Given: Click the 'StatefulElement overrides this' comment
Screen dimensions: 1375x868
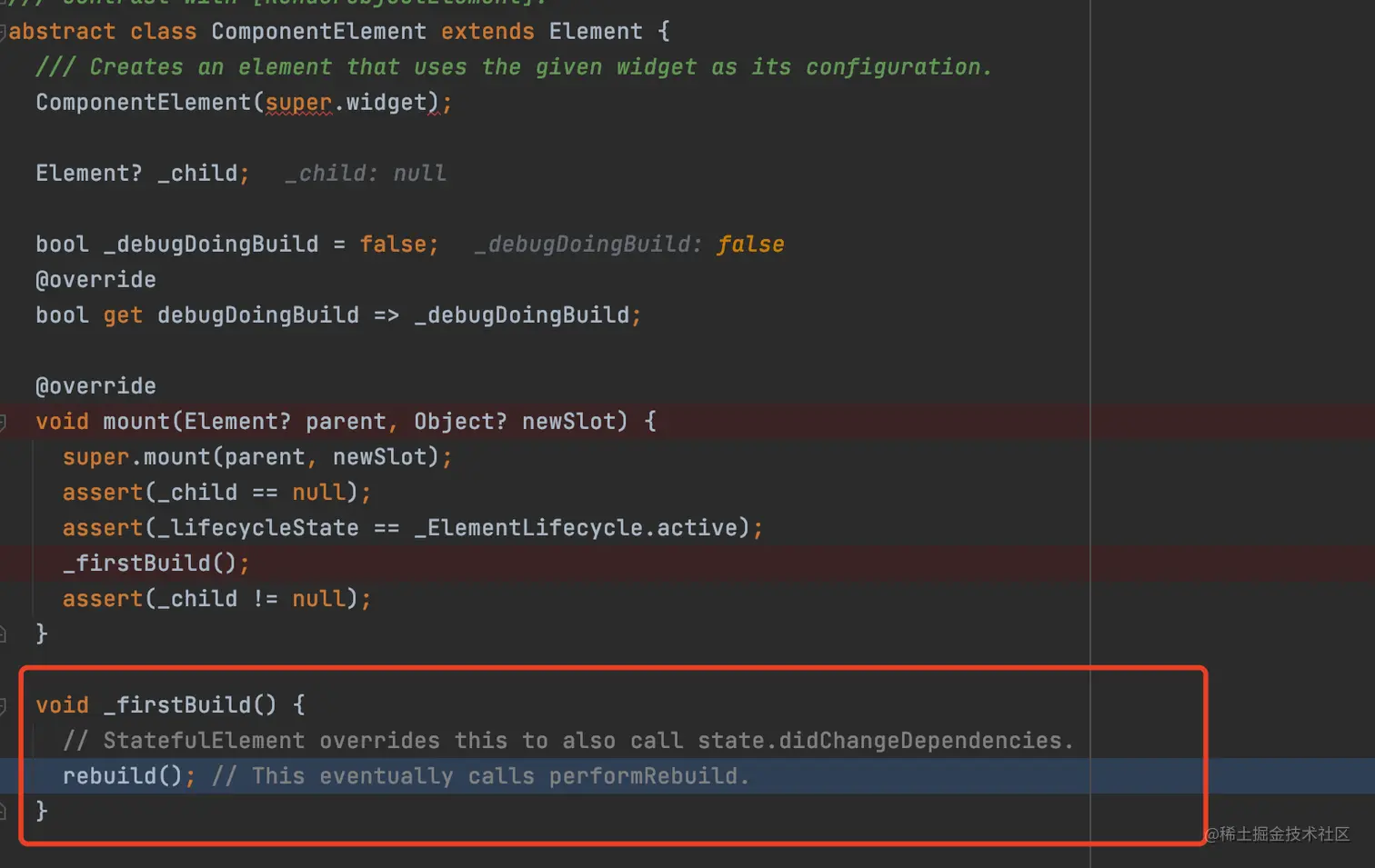Looking at the screenshot, I should pyautogui.click(x=568, y=741).
